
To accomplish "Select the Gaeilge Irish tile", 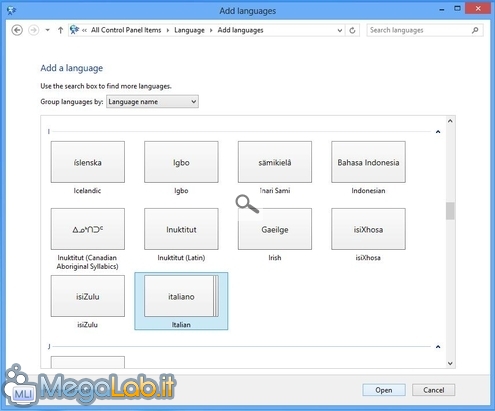I will pos(275,229).
